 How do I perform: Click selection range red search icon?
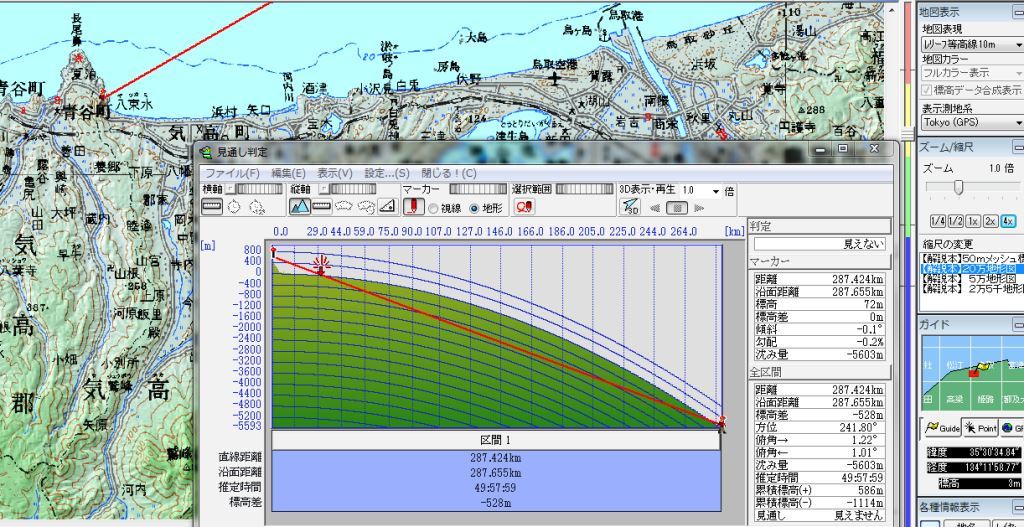[x=524, y=206]
